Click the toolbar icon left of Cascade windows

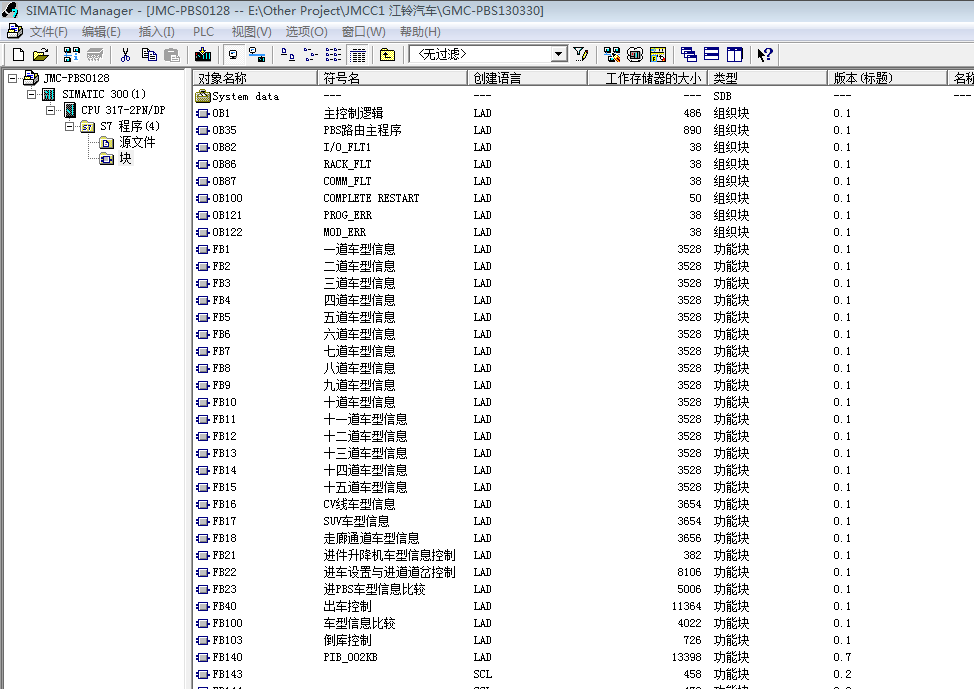[x=658, y=55]
